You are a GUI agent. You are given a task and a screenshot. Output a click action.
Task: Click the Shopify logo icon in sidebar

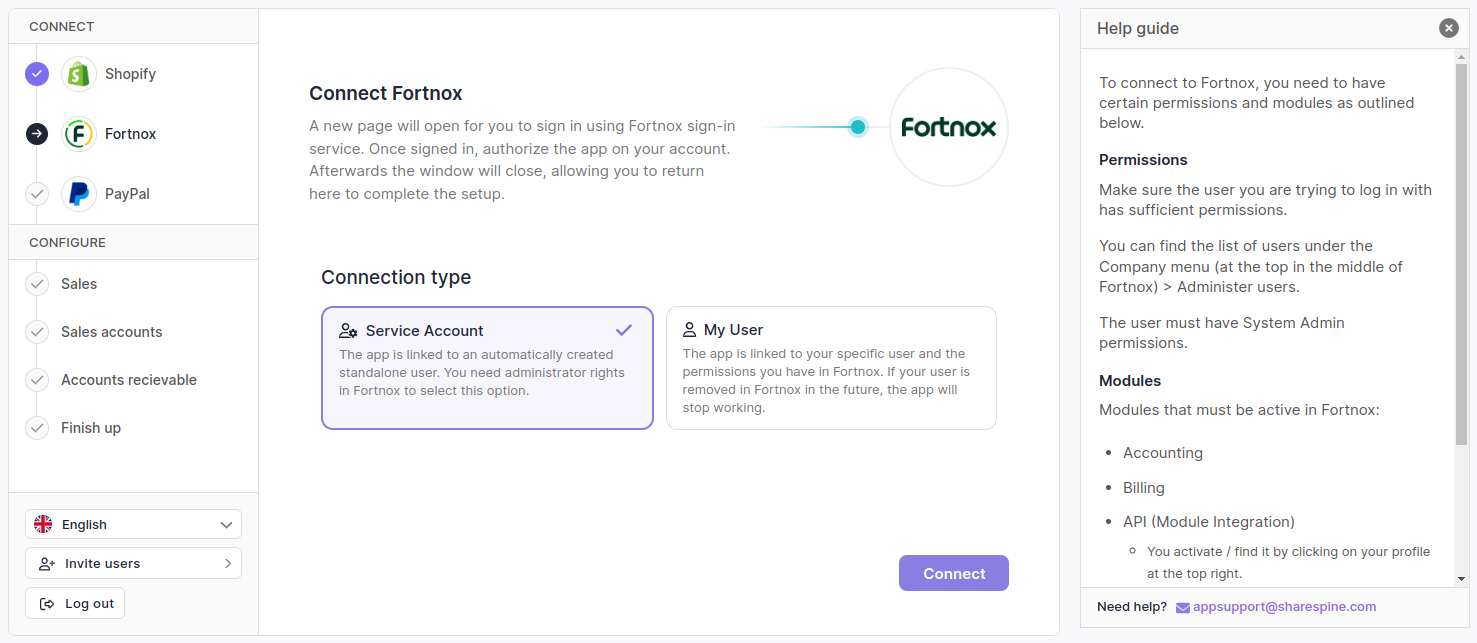tap(79, 74)
